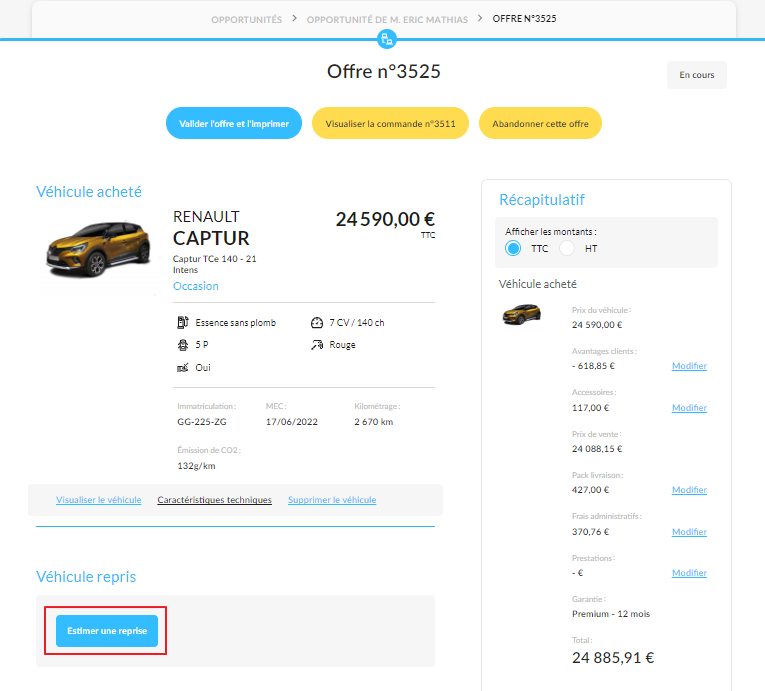765x691 pixels.
Task: Click the 117,00 € Accessoires value
Action: pos(590,408)
